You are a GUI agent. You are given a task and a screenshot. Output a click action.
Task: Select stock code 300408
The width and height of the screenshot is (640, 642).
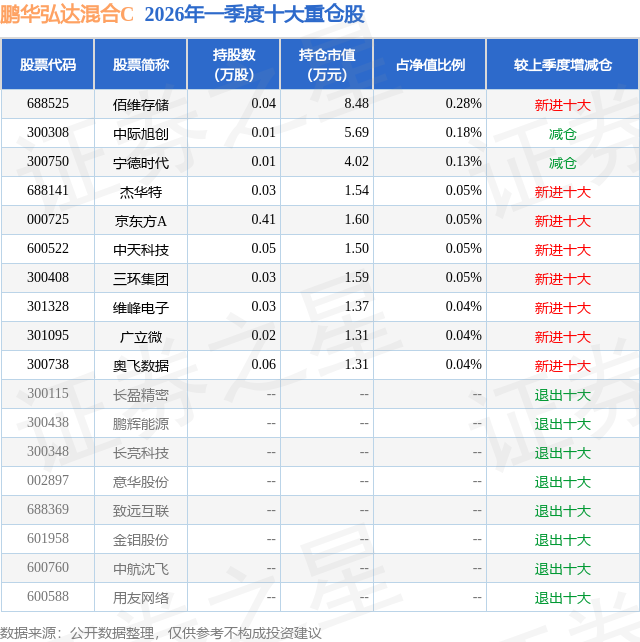tap(48, 278)
